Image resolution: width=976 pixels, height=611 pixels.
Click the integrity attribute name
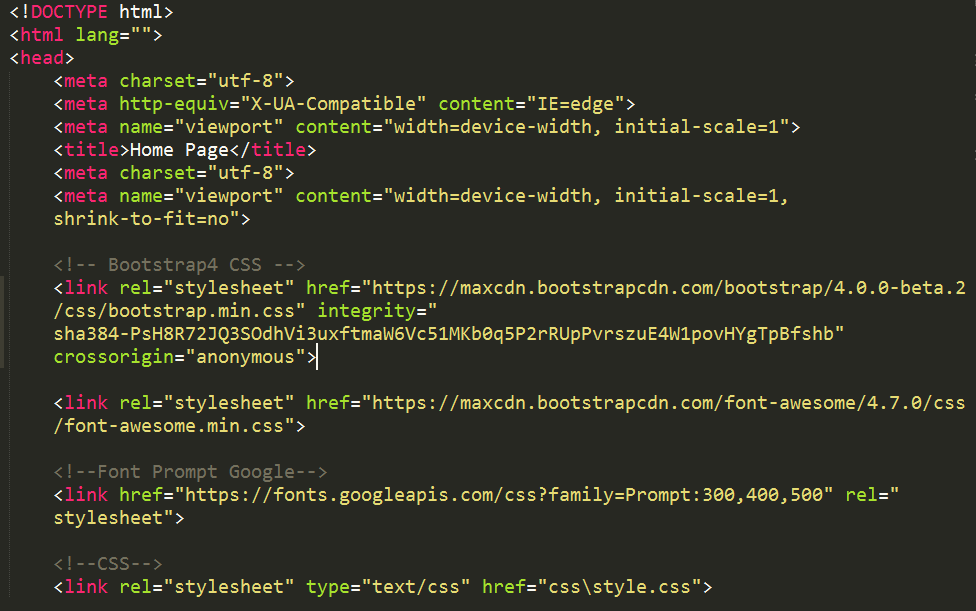click(367, 311)
